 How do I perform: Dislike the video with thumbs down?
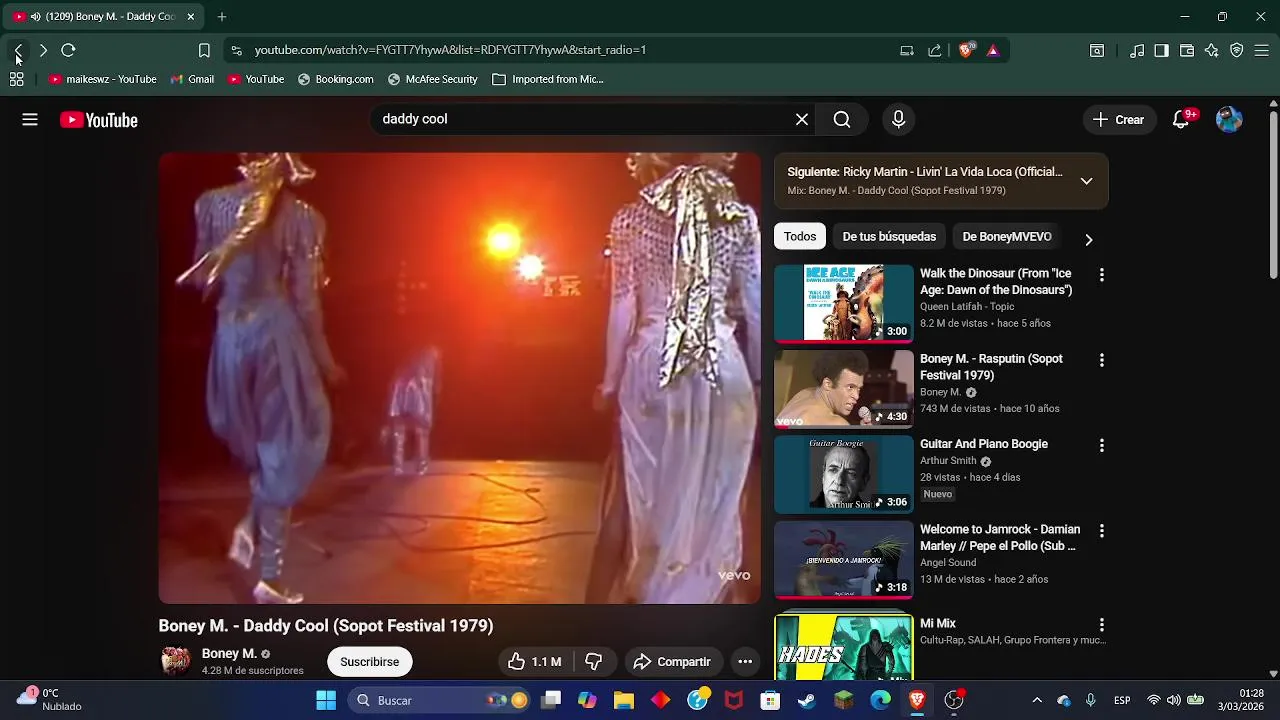click(x=594, y=662)
